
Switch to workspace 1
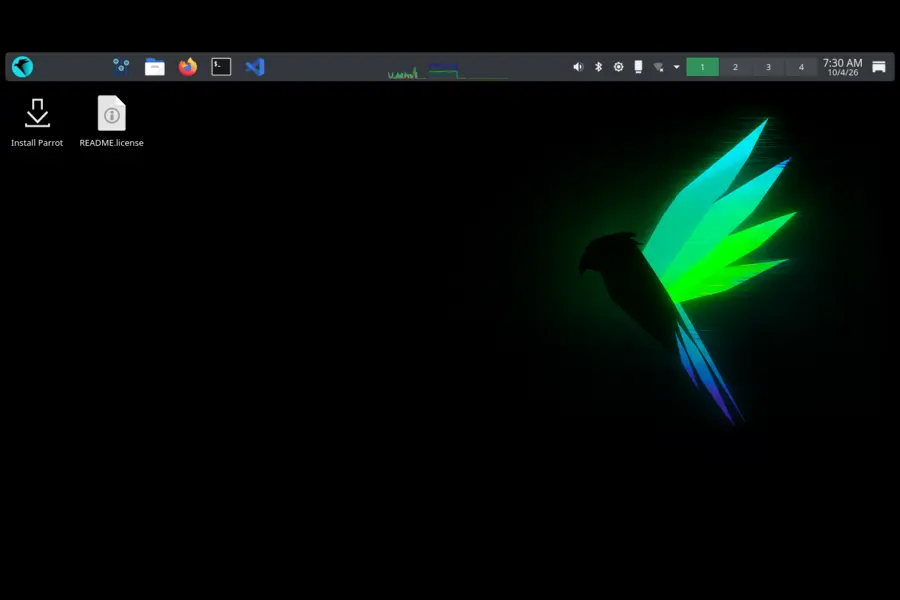[x=703, y=67]
